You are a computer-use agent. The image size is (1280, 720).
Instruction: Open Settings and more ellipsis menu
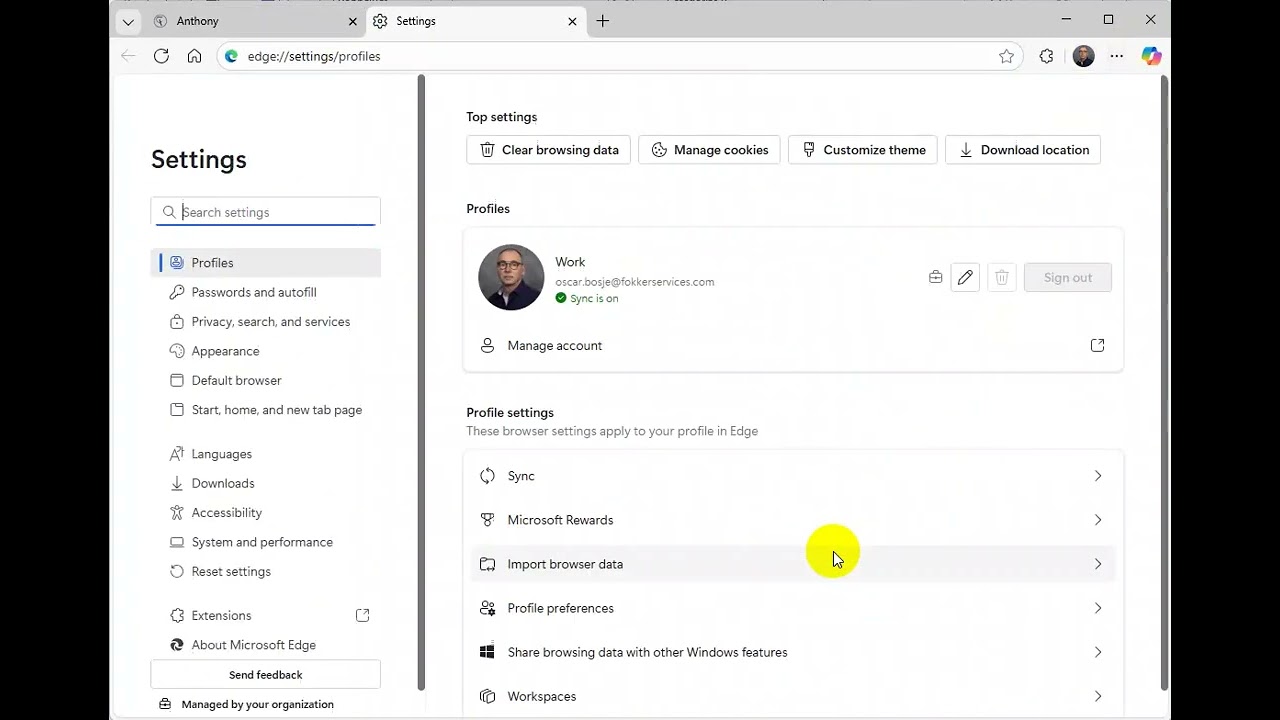point(1117,56)
